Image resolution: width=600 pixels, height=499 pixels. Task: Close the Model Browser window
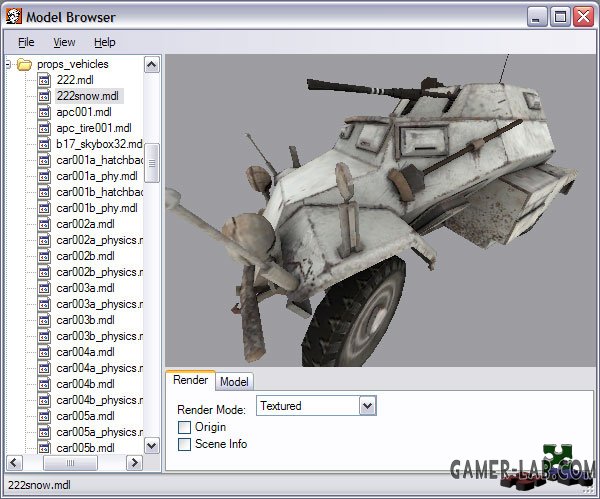click(583, 17)
